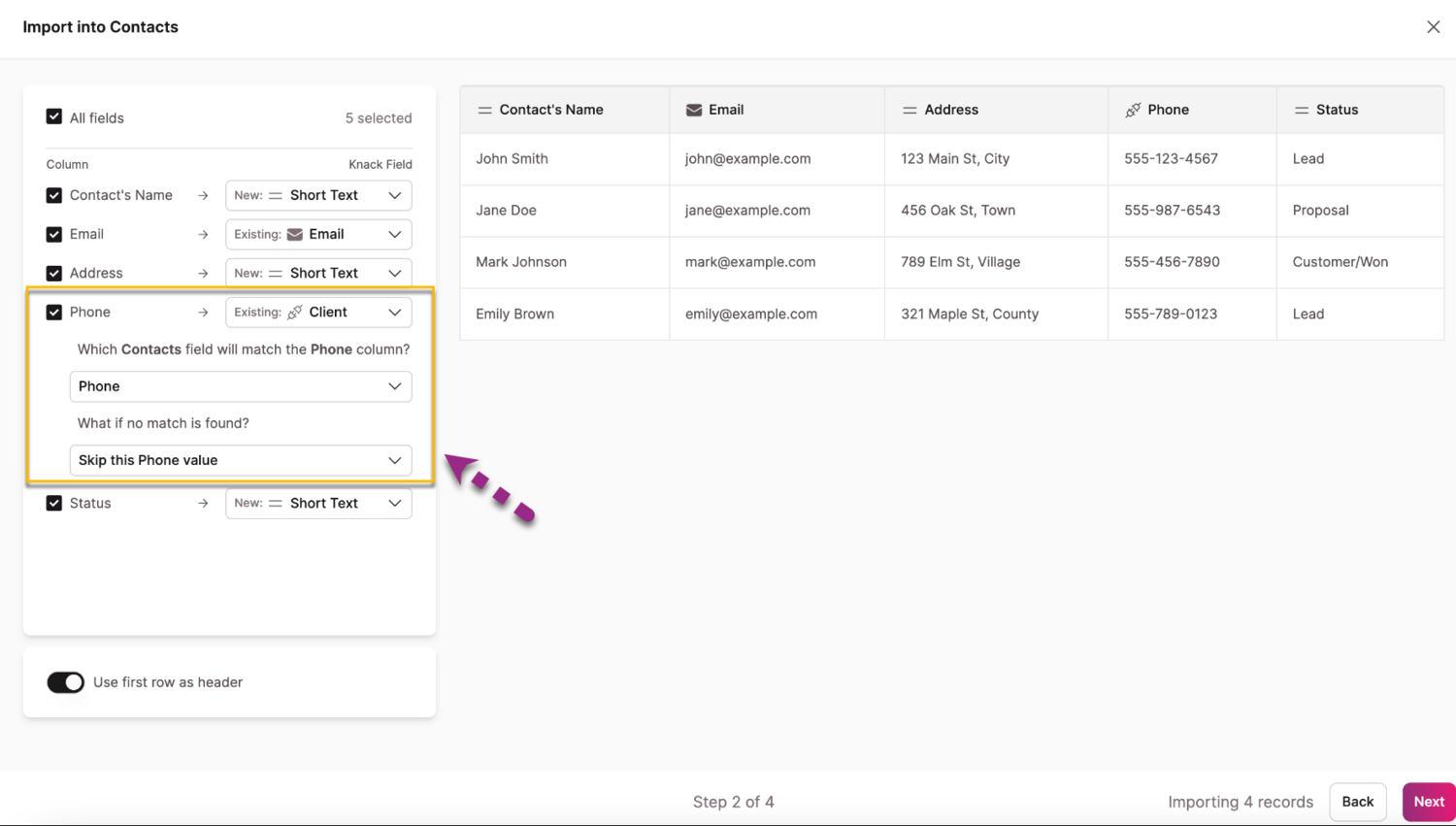Open the Phone match field dropdown

(241, 386)
